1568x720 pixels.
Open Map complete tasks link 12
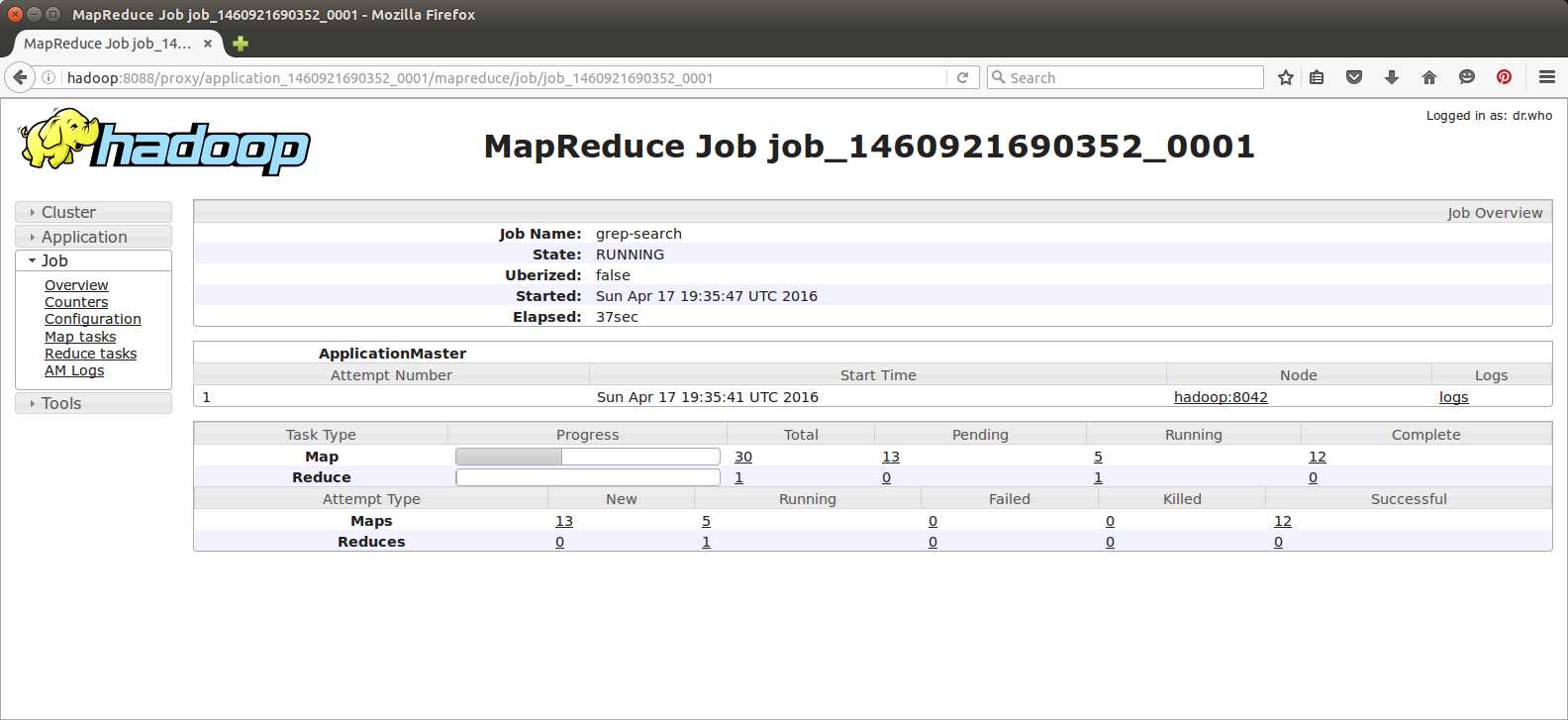(1318, 457)
